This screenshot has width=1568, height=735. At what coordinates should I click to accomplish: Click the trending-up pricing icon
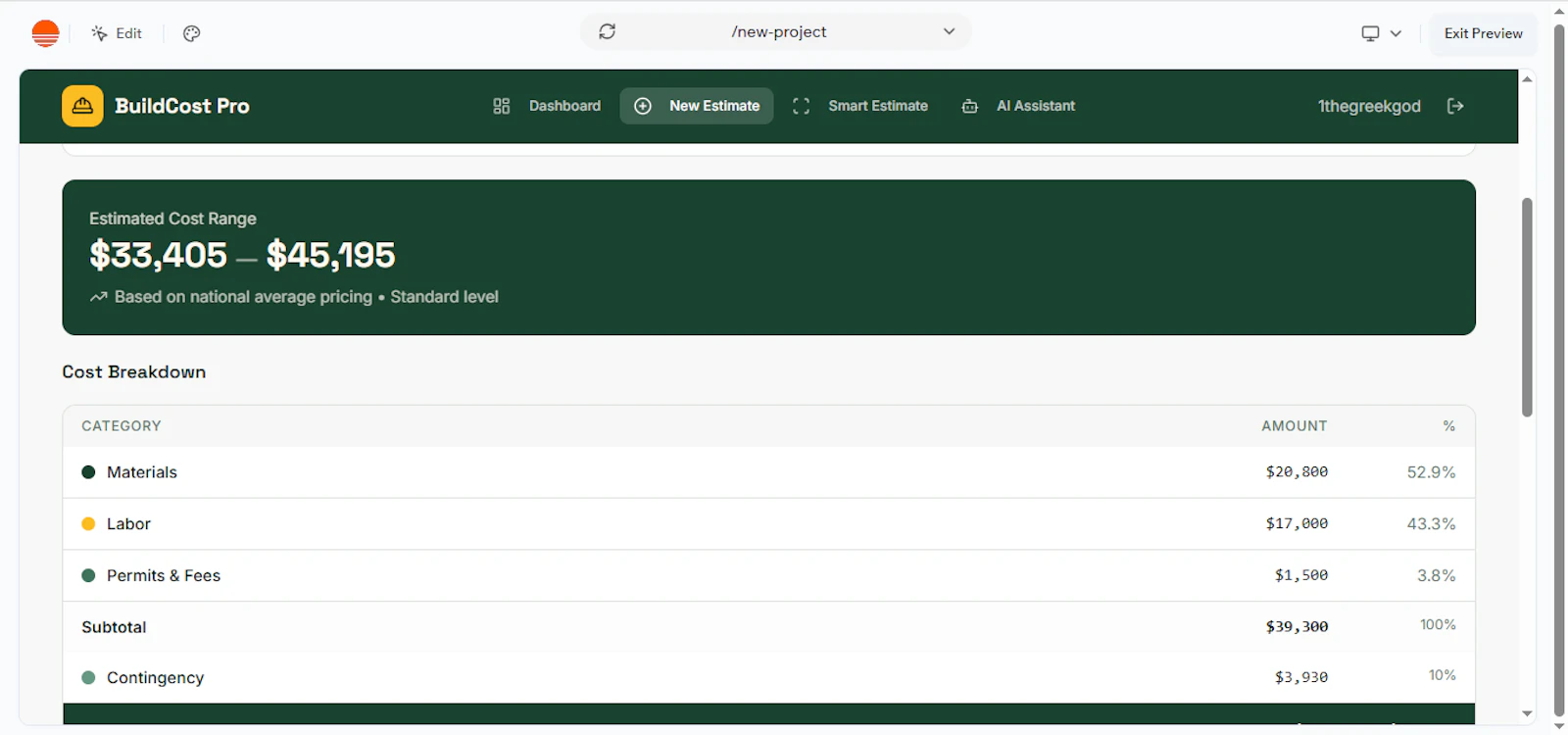pyautogui.click(x=98, y=297)
